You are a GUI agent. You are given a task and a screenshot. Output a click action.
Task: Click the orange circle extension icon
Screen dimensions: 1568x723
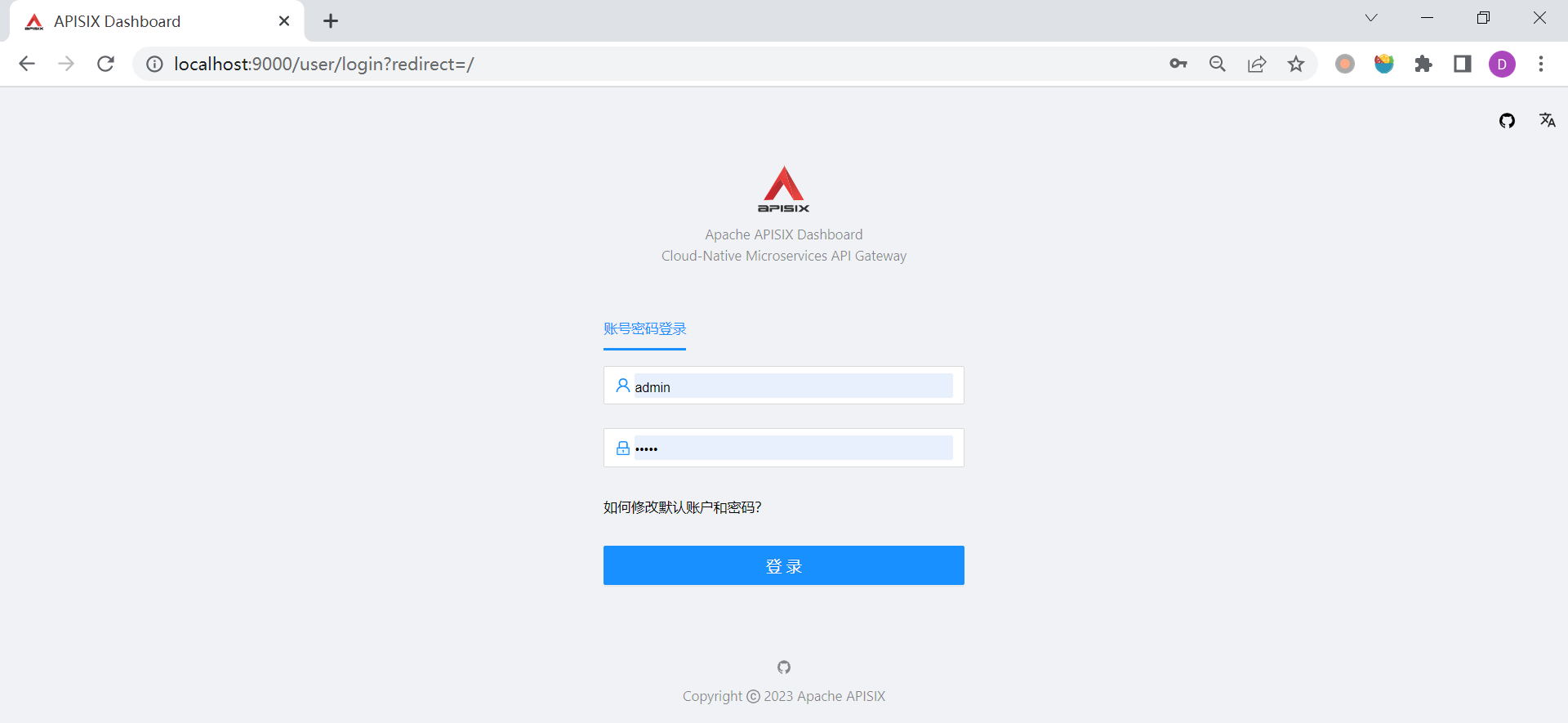coord(1345,64)
